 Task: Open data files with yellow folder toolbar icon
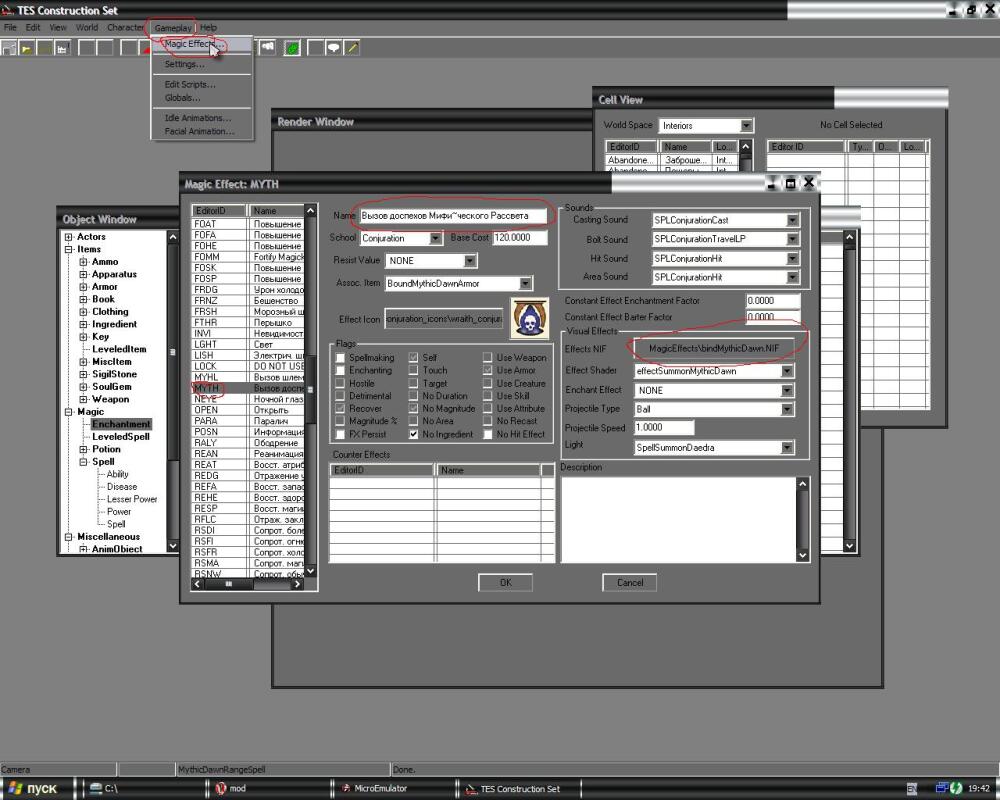coord(27,48)
